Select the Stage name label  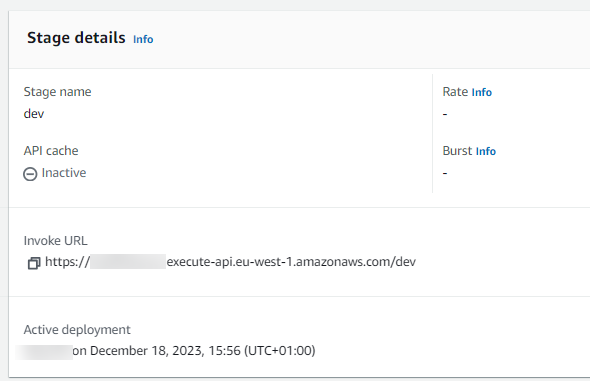58,92
